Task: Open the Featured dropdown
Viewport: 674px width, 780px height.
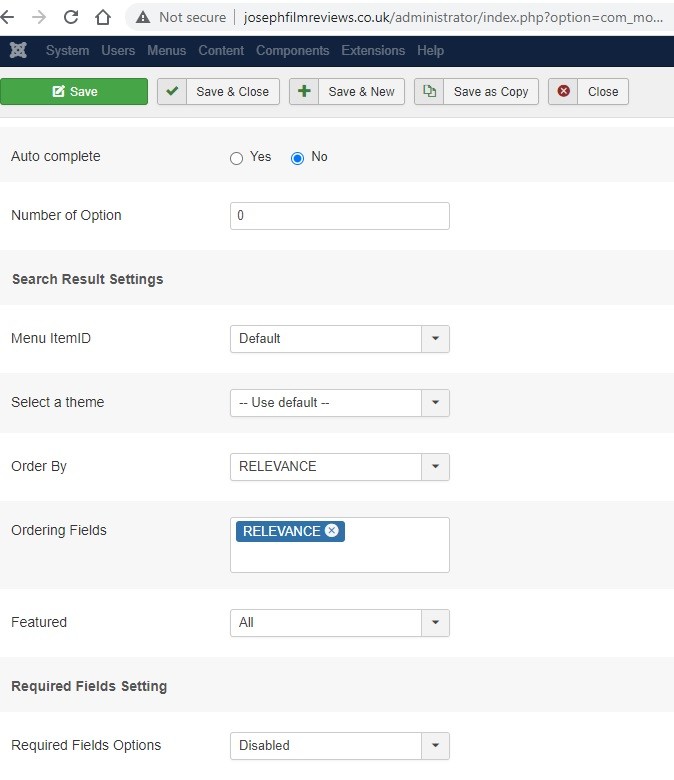Action: (339, 623)
